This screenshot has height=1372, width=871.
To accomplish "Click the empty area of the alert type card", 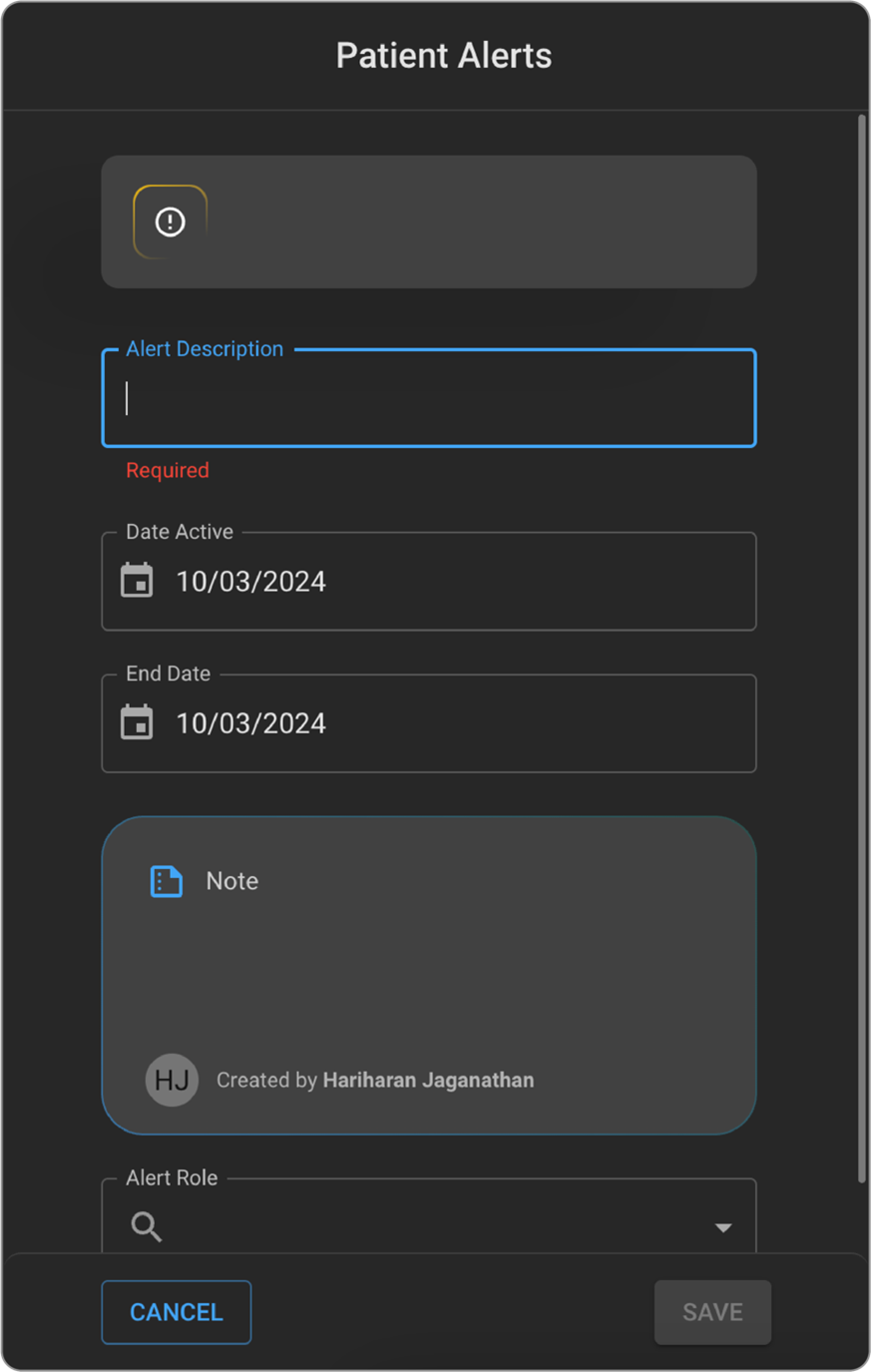I will click(x=479, y=222).
